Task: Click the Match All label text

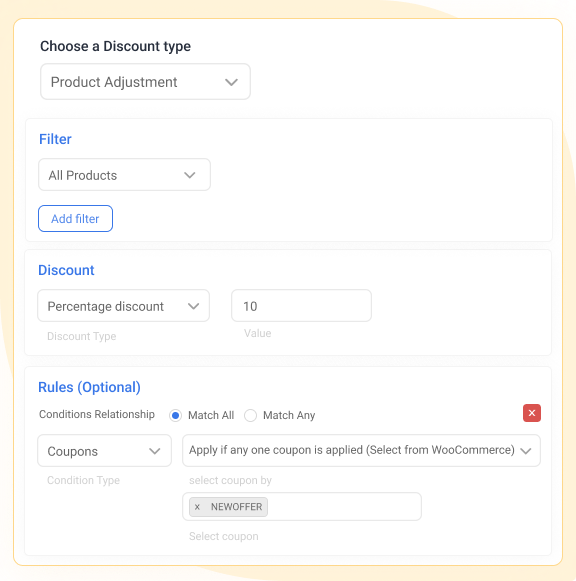Action: [x=211, y=415]
